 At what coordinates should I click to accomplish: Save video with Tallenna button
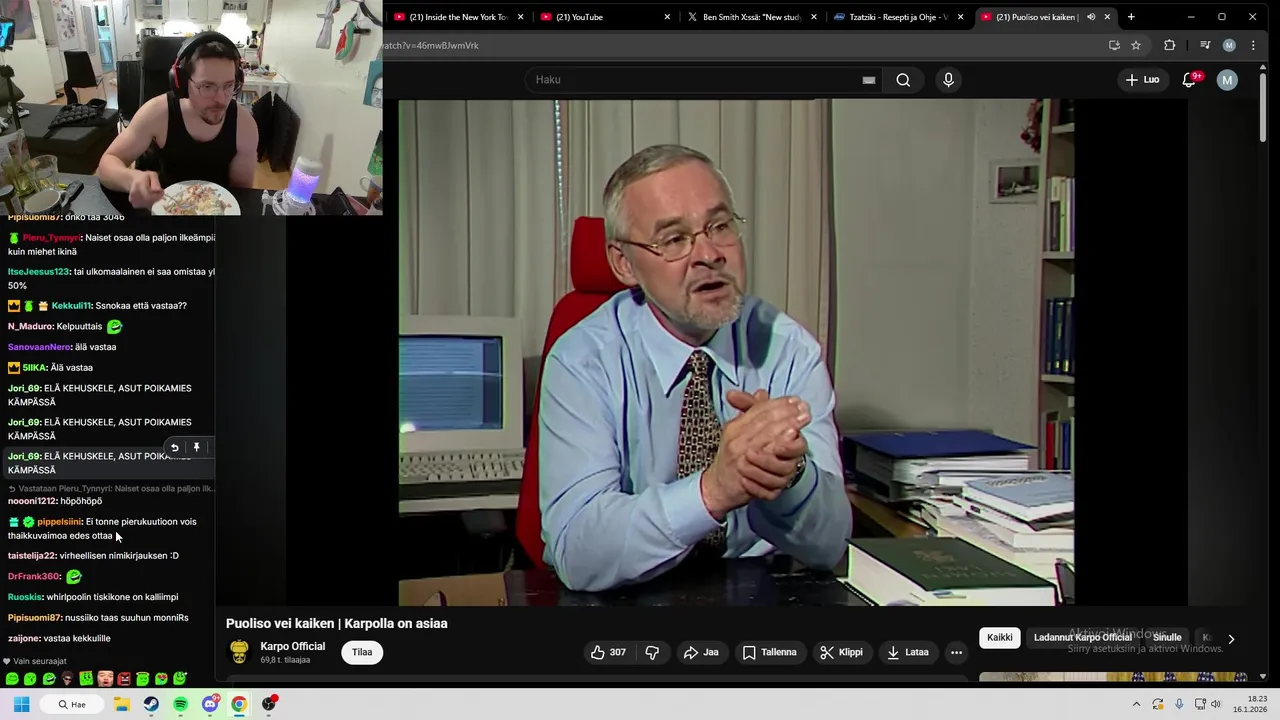pyautogui.click(x=770, y=652)
